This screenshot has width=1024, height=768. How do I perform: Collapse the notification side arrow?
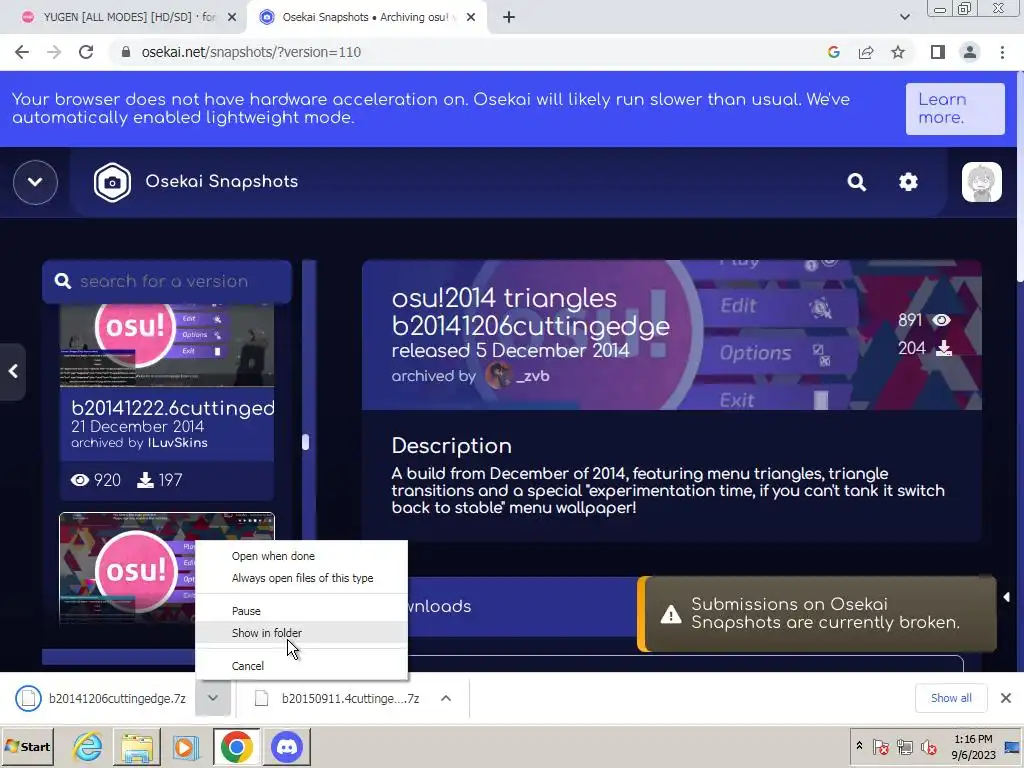pos(1006,598)
